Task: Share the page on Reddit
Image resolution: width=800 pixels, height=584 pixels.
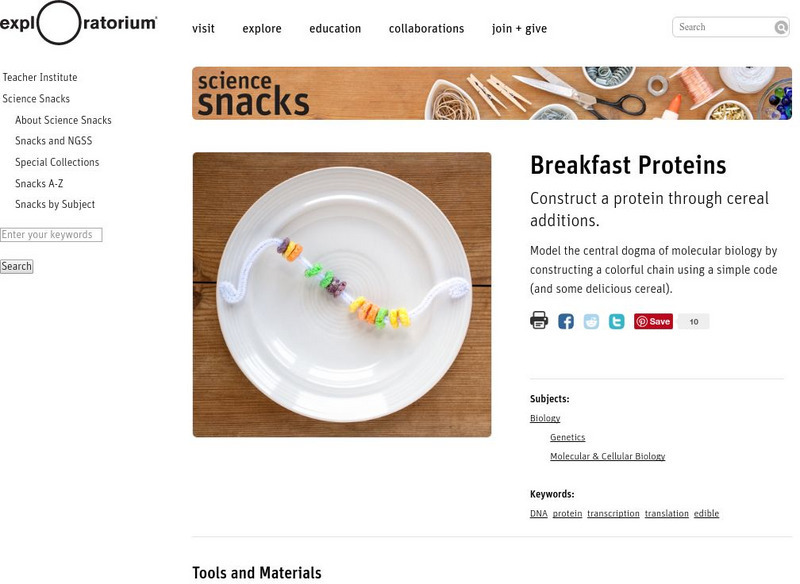Action: coord(591,322)
